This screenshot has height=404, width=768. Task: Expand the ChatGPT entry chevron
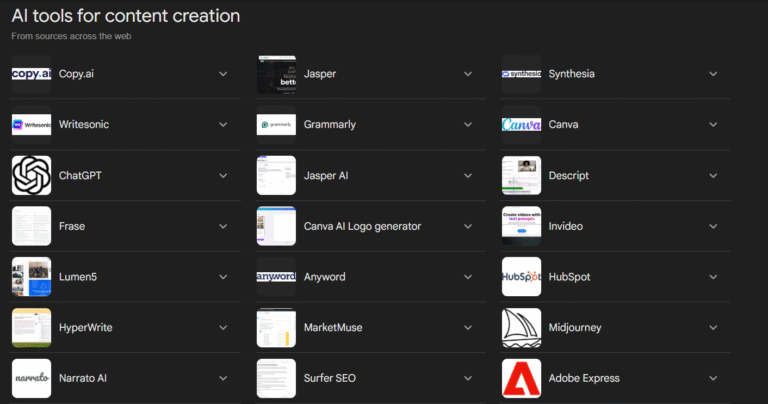pos(223,176)
